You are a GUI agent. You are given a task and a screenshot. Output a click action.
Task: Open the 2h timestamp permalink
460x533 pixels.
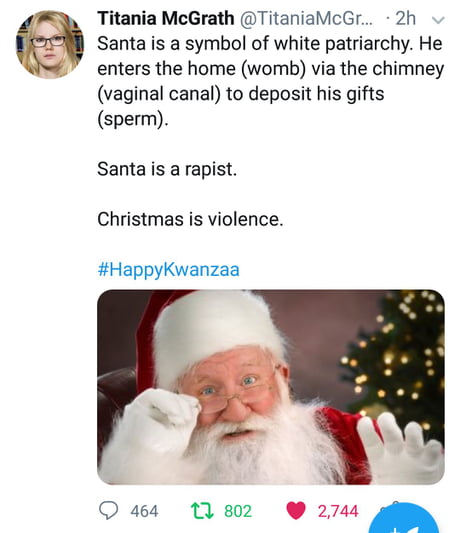click(x=406, y=18)
